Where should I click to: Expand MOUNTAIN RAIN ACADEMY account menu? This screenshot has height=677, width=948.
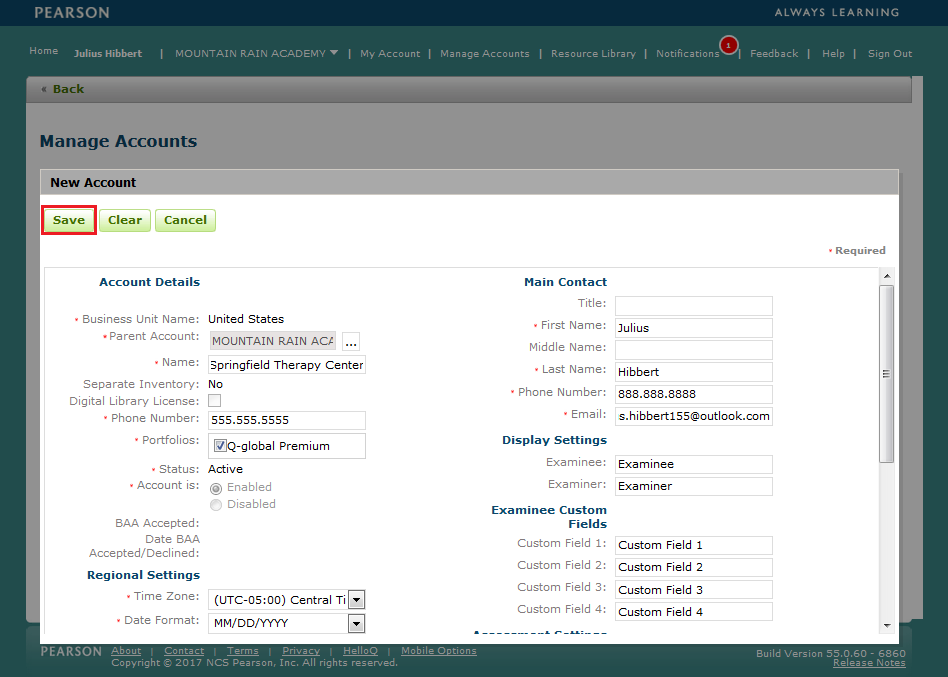coord(256,53)
